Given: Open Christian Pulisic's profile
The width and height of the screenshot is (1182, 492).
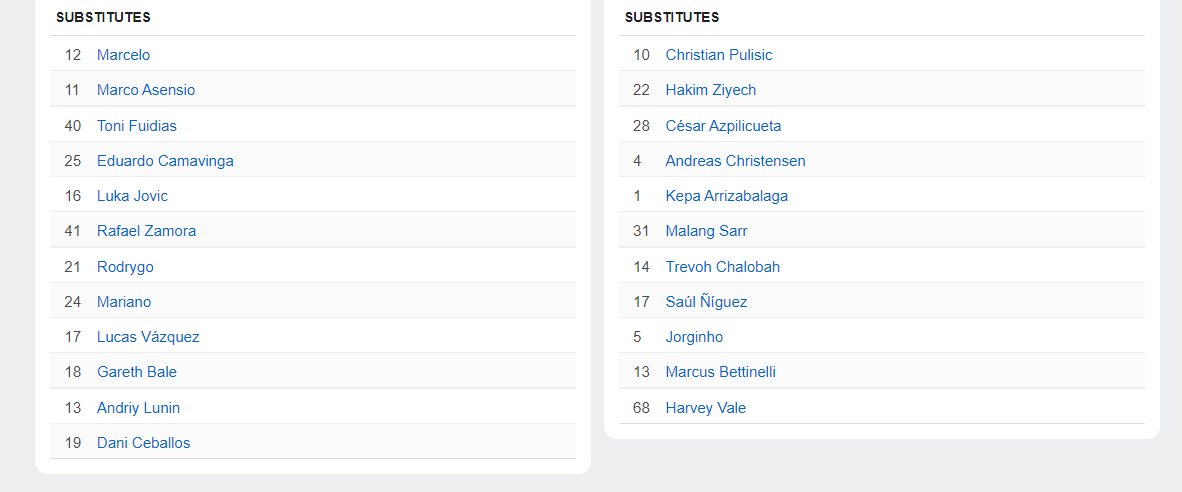Looking at the screenshot, I should pos(719,55).
